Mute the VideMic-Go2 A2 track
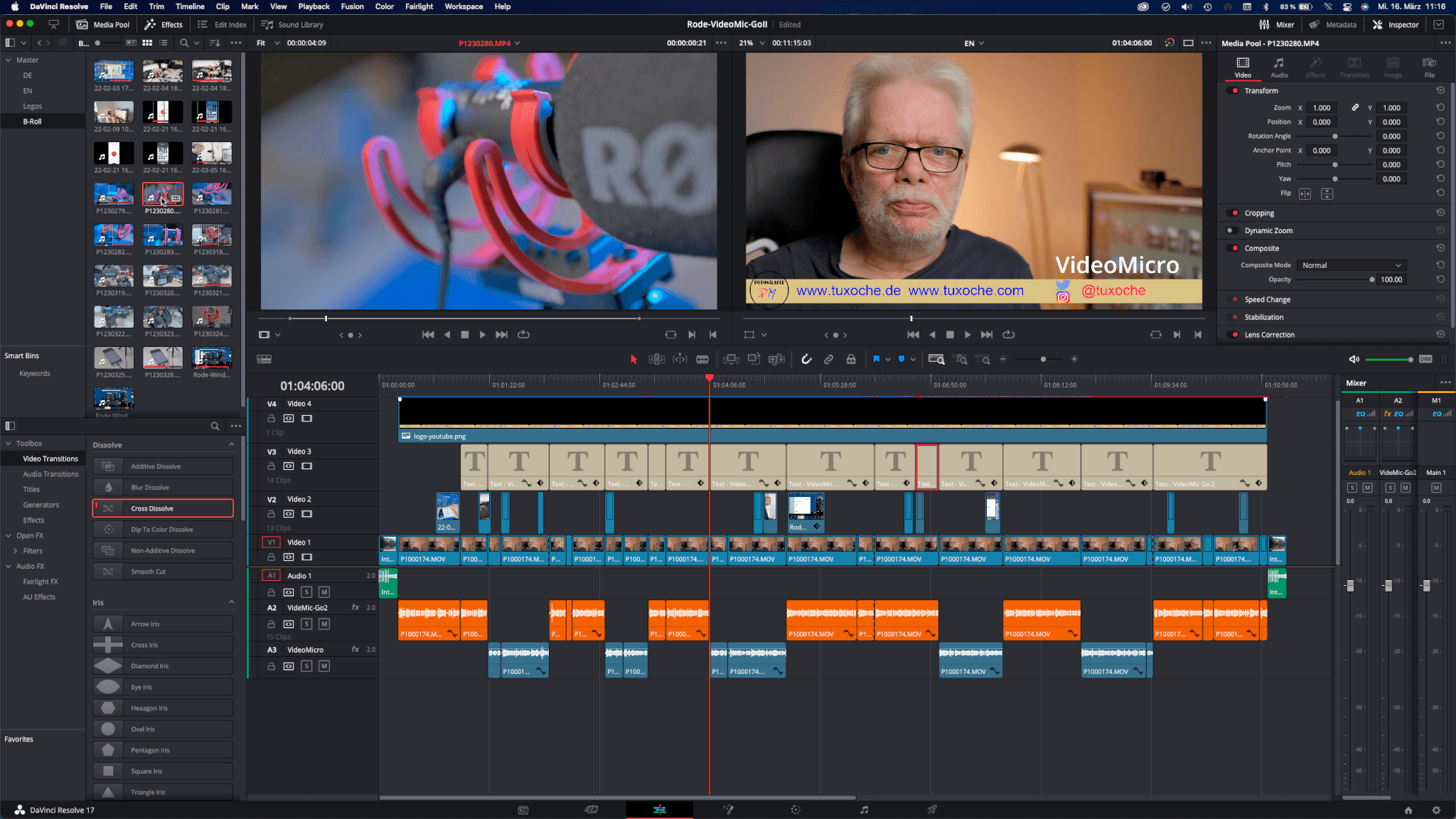Screen dimensions: 1456x819 323,624
